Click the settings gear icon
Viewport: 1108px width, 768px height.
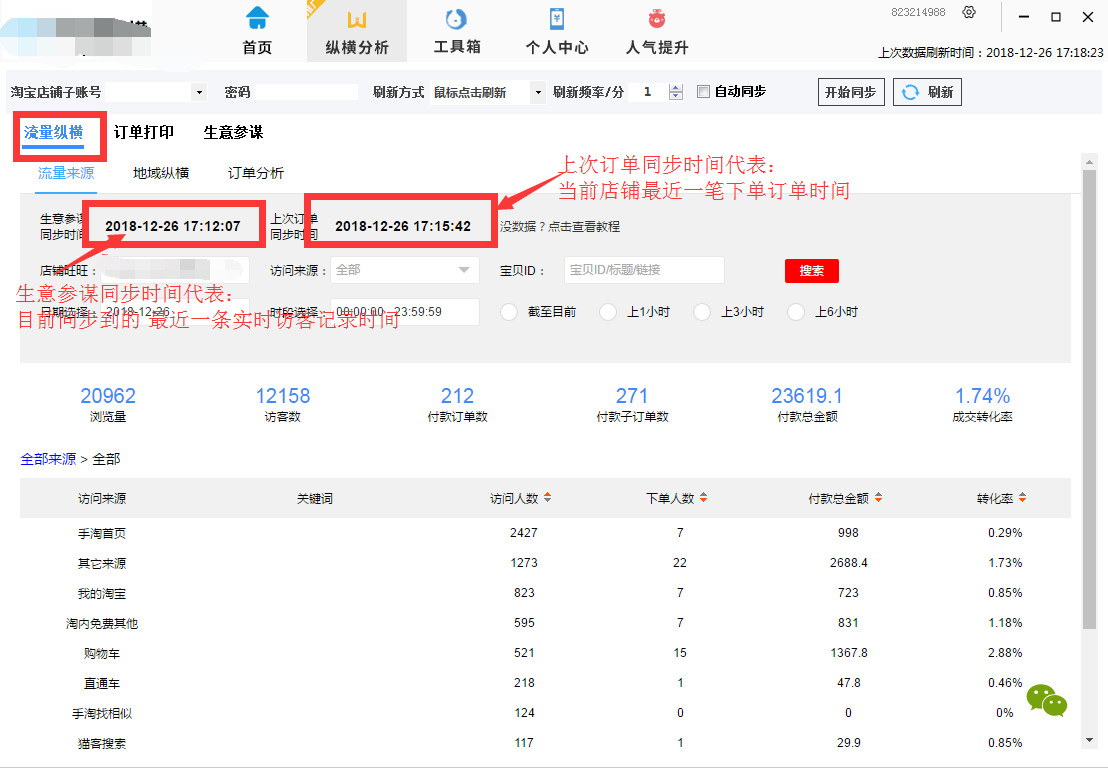[968, 12]
